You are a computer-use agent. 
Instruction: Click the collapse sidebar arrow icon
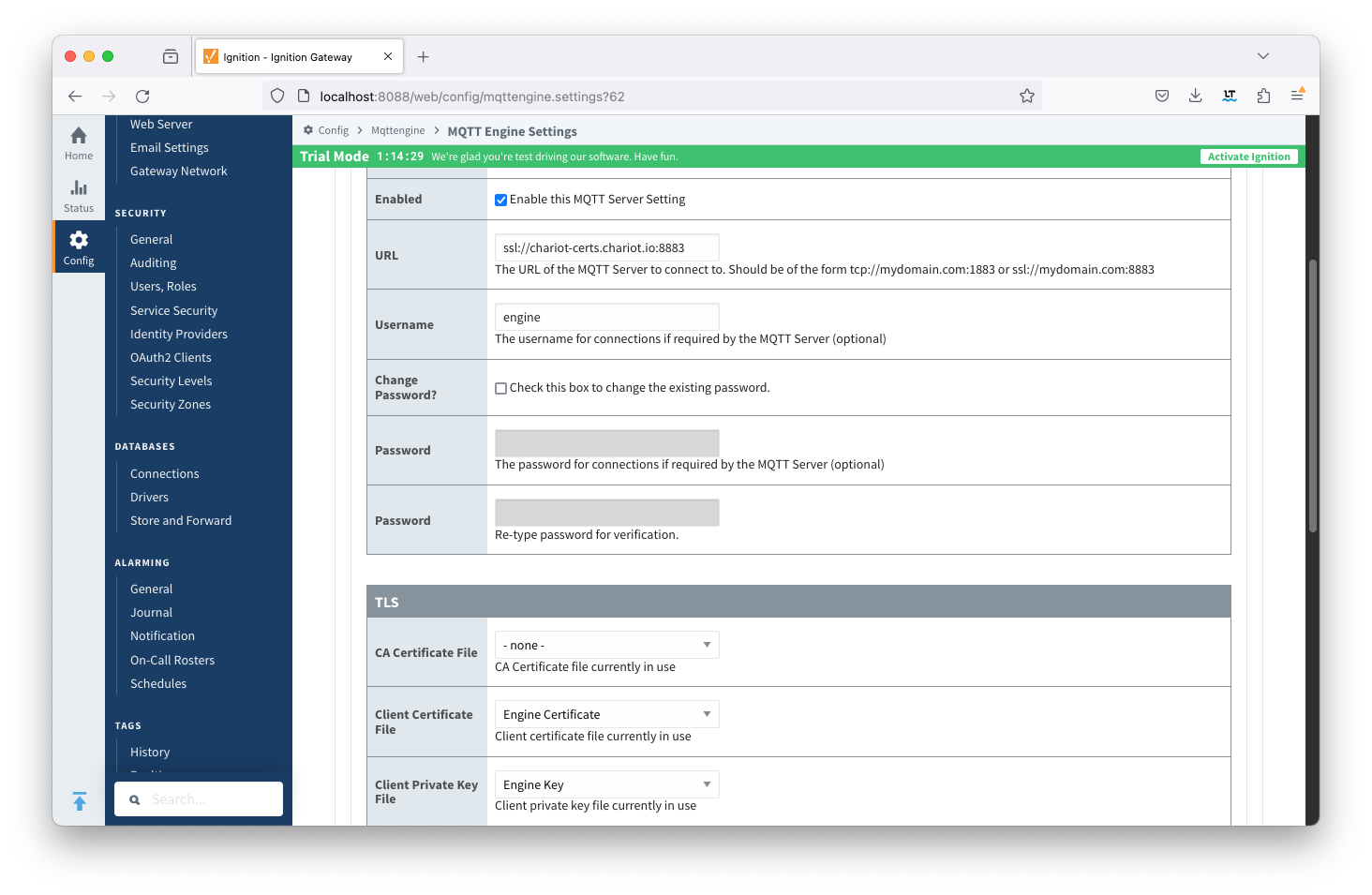tap(80, 801)
